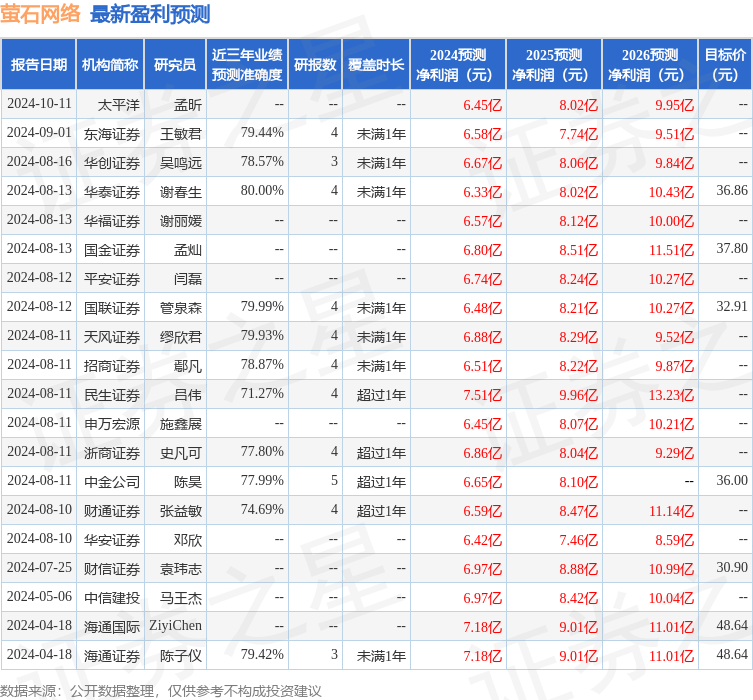Viewport: 753px width, 700px height.
Task: Click researcher 史凡可
Action: [181, 453]
